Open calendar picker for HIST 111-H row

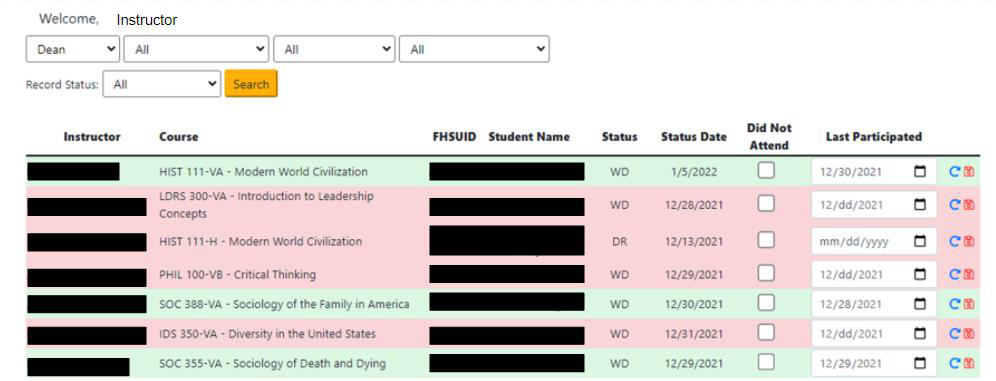pyautogui.click(x=919, y=241)
